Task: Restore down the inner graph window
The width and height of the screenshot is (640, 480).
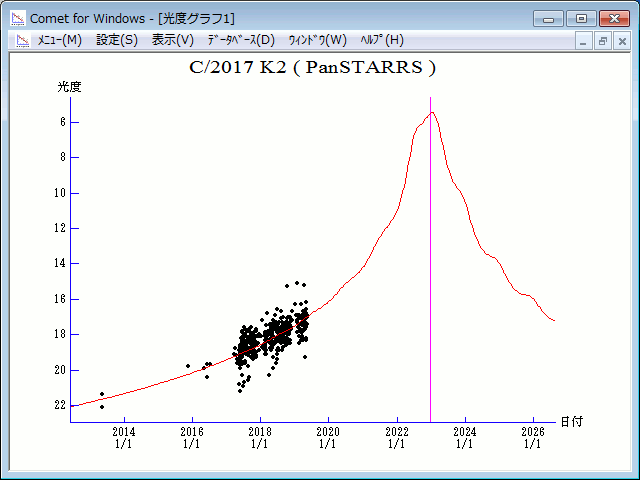Action: tap(603, 41)
